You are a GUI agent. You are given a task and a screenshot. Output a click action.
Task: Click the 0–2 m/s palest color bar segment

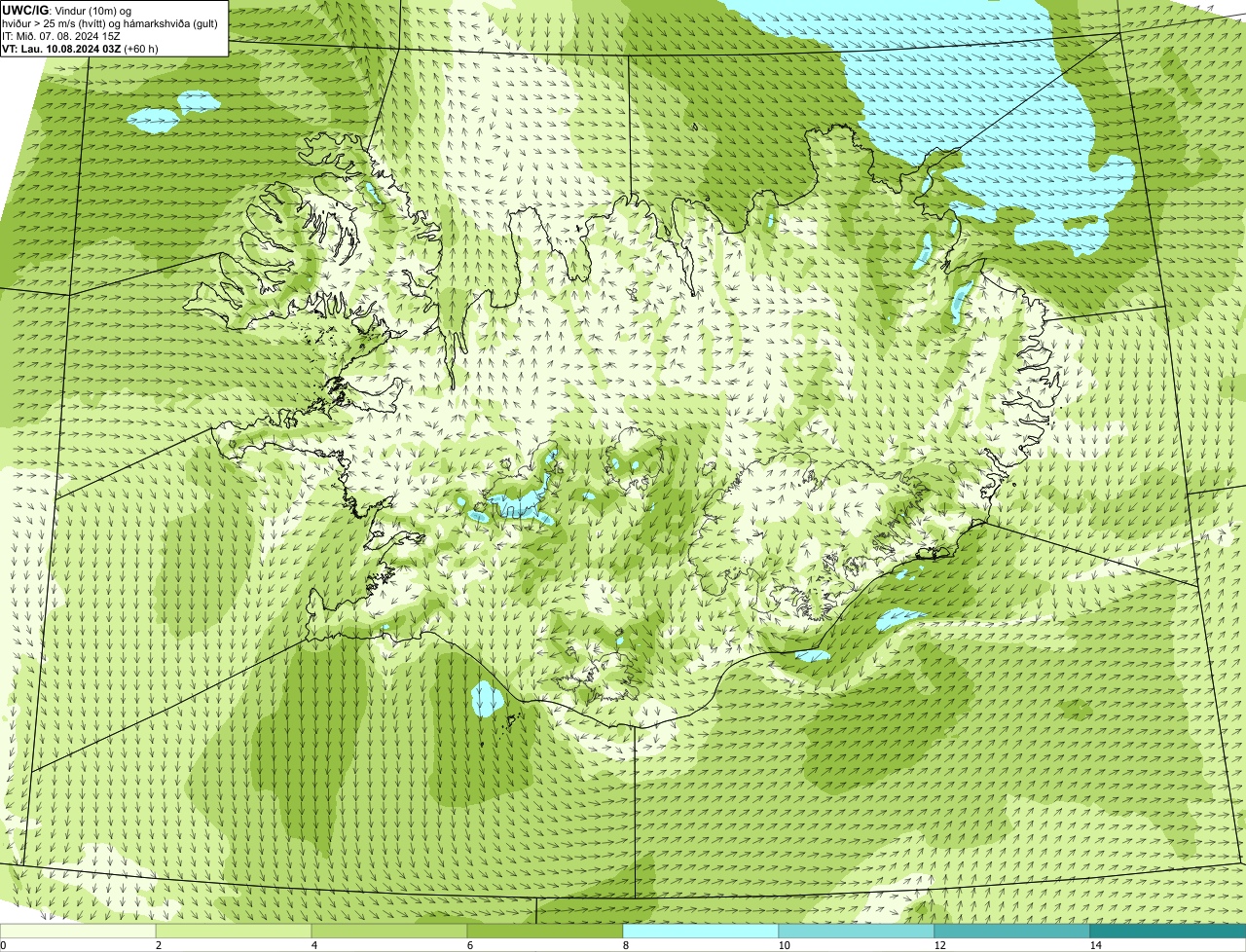tap(78, 931)
